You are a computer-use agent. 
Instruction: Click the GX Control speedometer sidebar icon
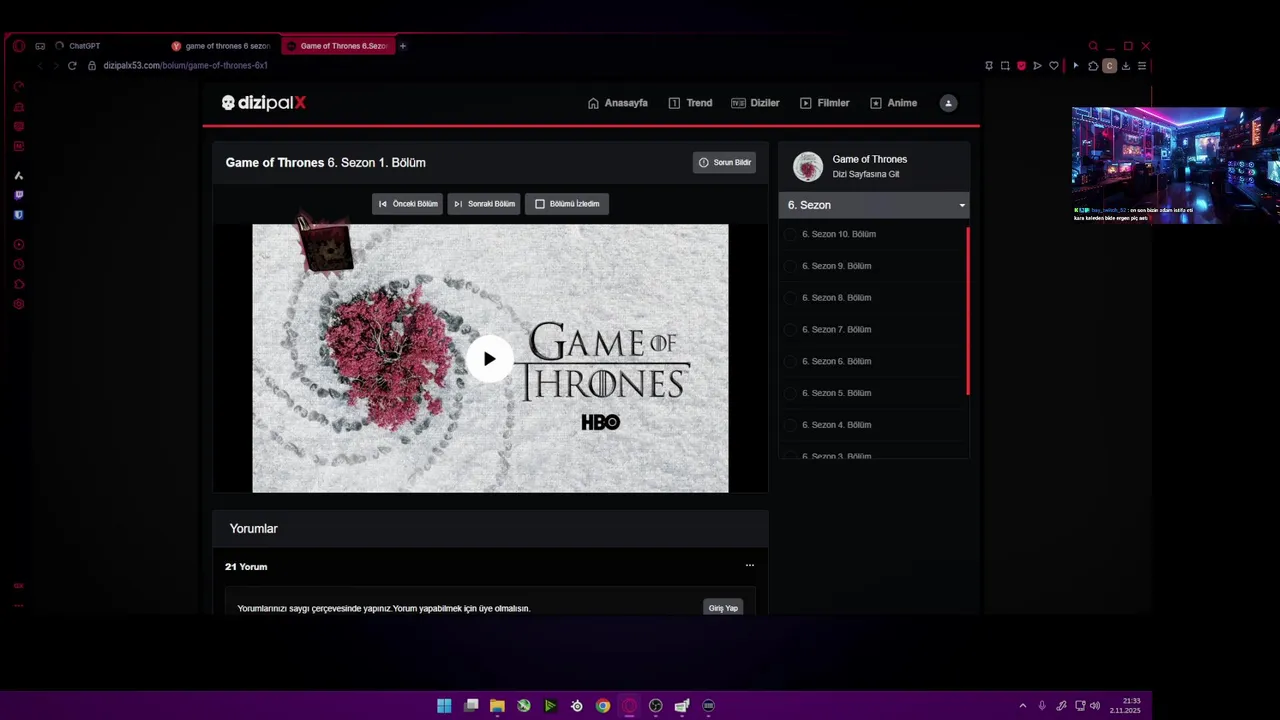point(19,86)
